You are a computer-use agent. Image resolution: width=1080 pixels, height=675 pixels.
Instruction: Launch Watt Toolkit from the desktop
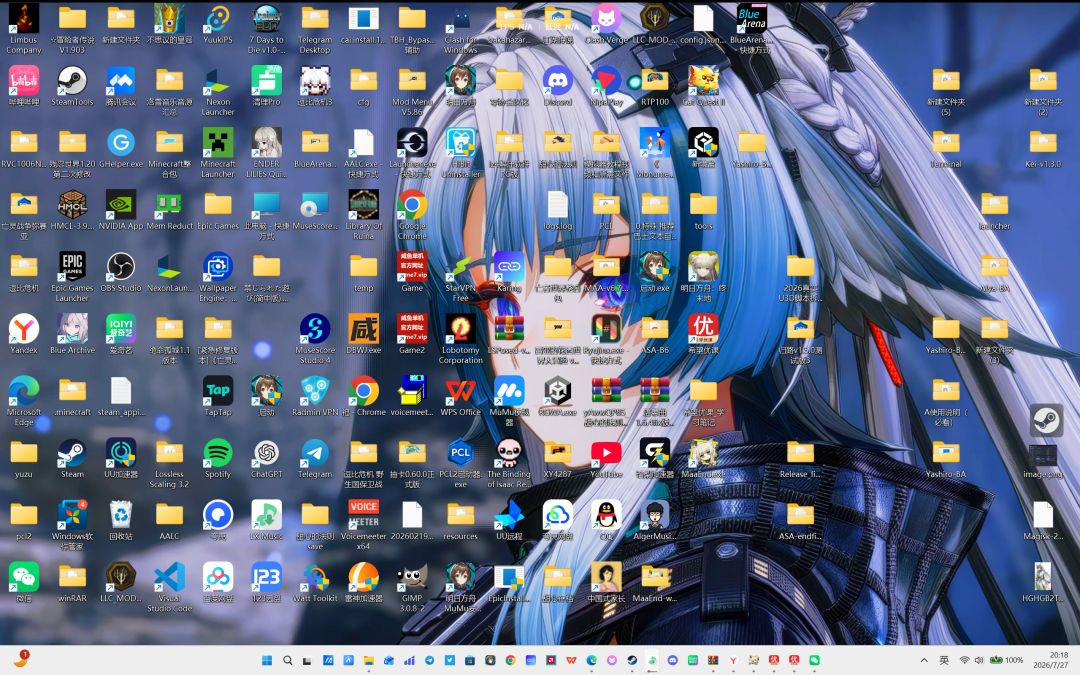(x=315, y=581)
